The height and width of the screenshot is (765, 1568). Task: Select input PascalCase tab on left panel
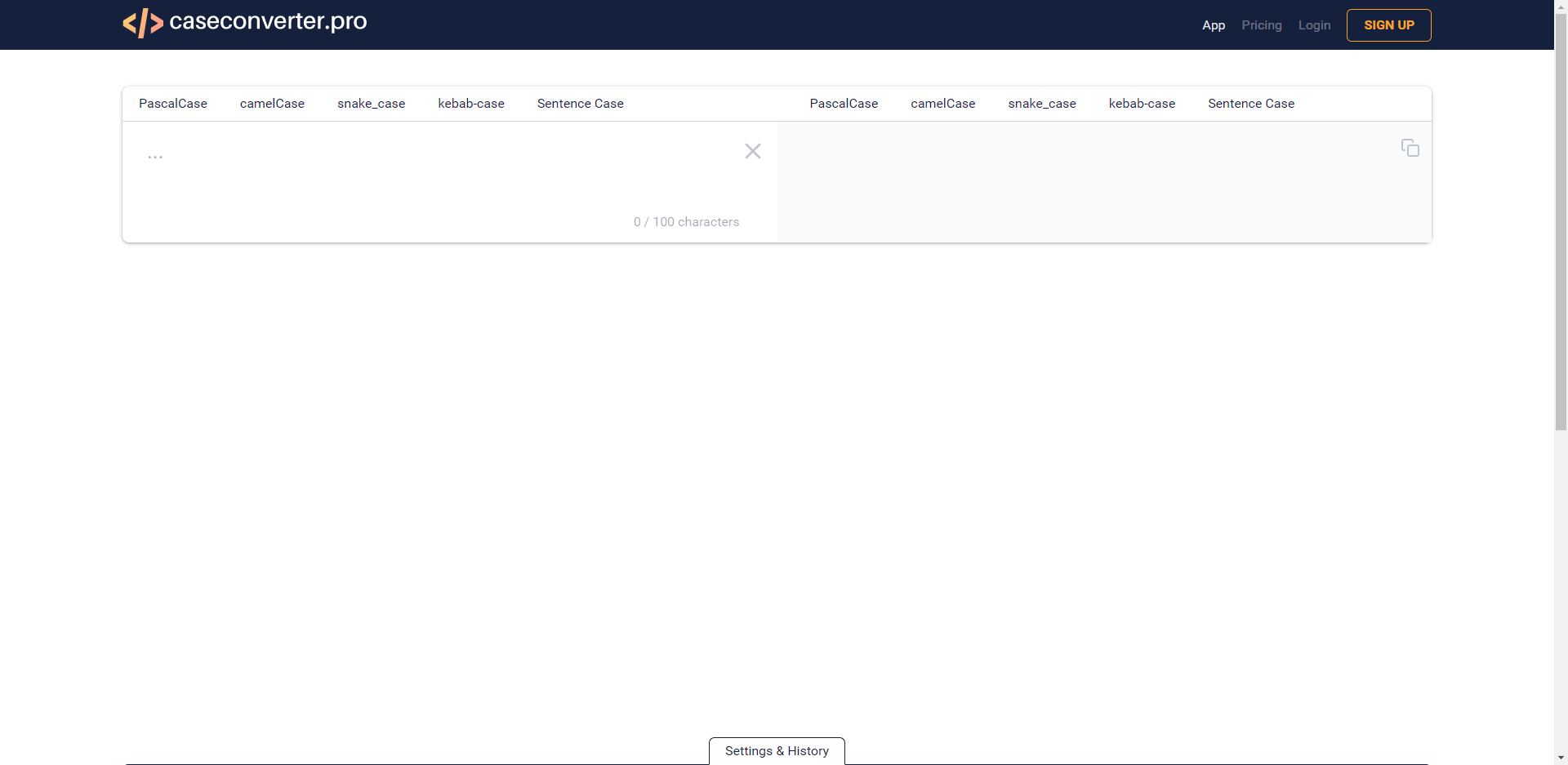[173, 104]
